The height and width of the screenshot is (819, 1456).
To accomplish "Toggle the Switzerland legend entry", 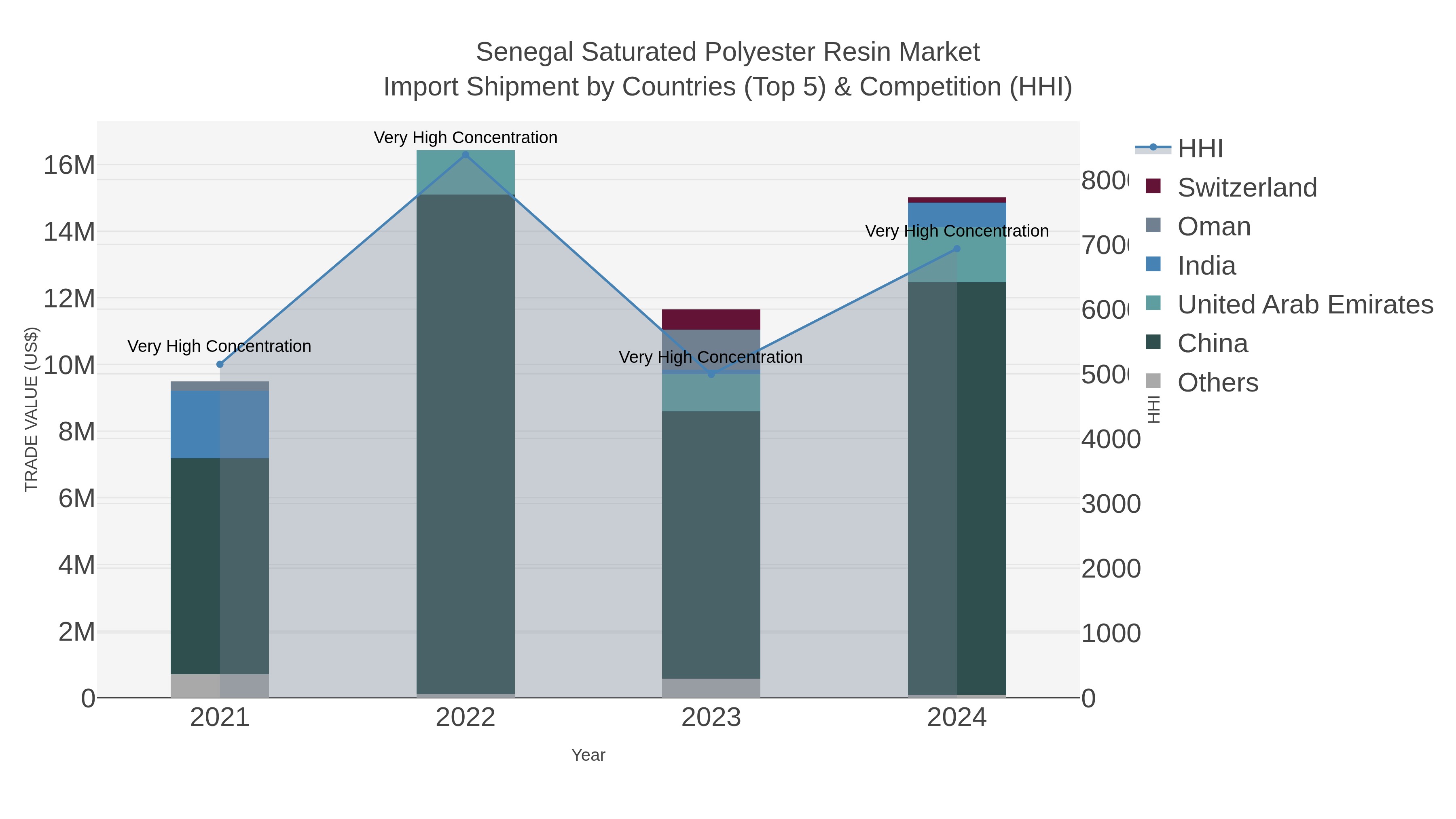I will click(1231, 188).
